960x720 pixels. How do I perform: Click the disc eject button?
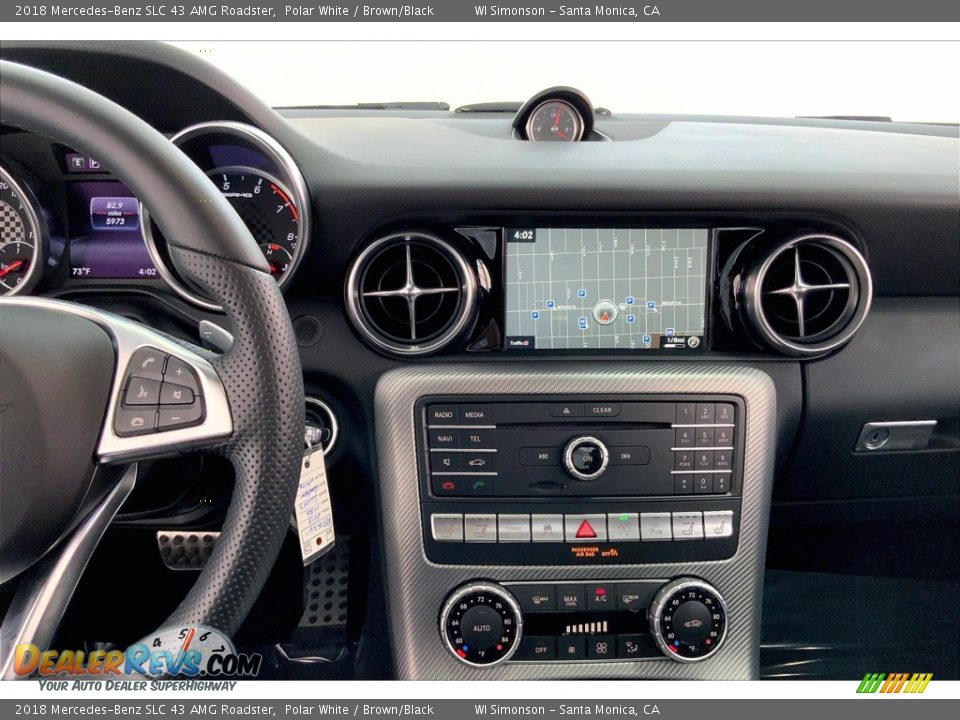point(566,410)
